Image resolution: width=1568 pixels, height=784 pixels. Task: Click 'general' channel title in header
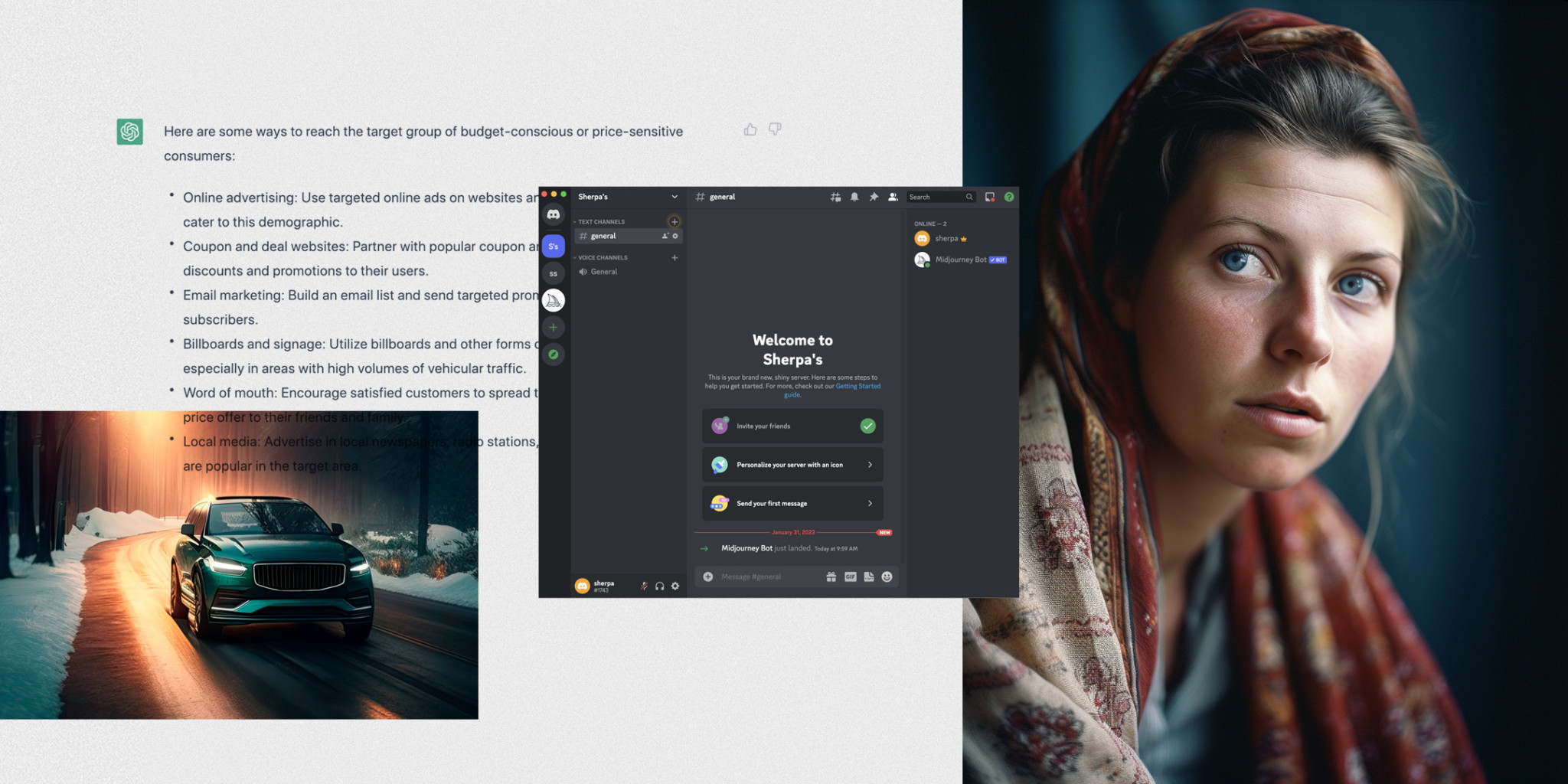[x=722, y=197]
